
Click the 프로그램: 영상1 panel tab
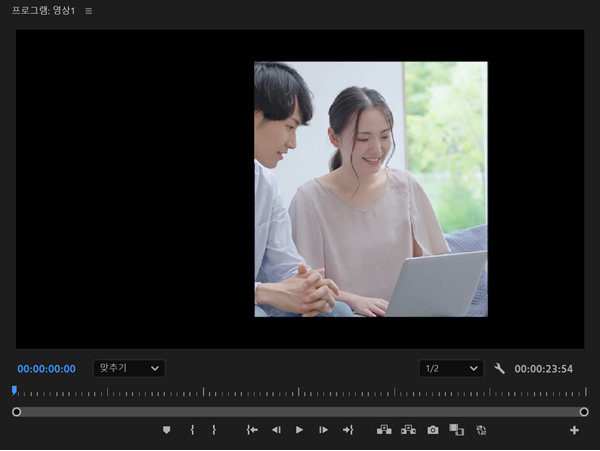pos(43,11)
